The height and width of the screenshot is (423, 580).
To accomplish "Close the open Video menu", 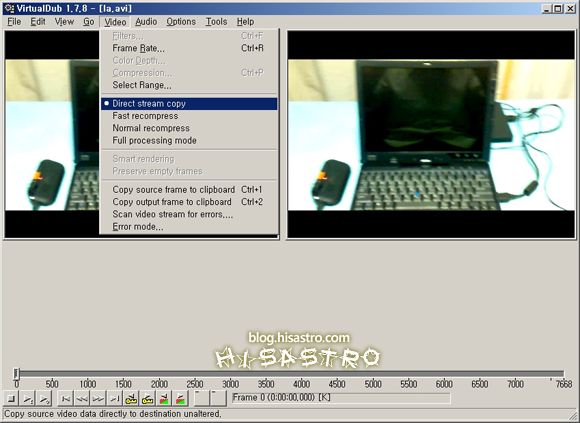I will tap(115, 22).
